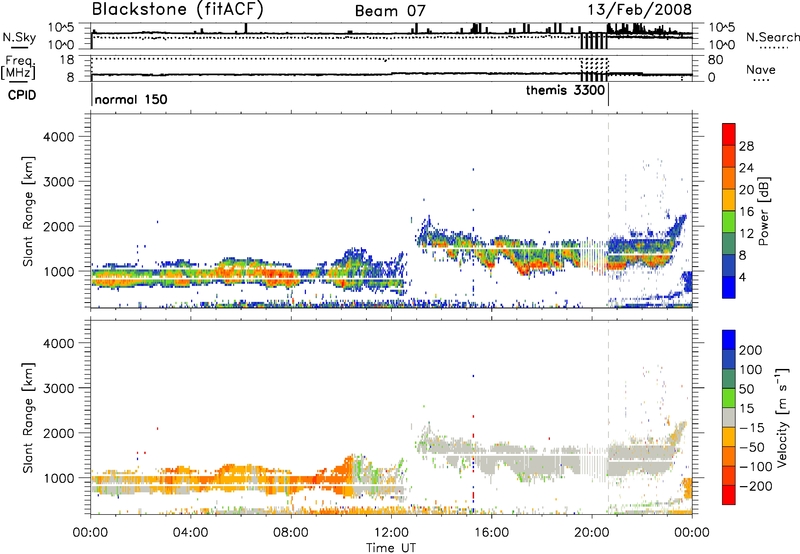This screenshot has height=554, width=800.
Task: Click the 'Power [dB]' colorbar label
Action: pyautogui.click(x=763, y=211)
